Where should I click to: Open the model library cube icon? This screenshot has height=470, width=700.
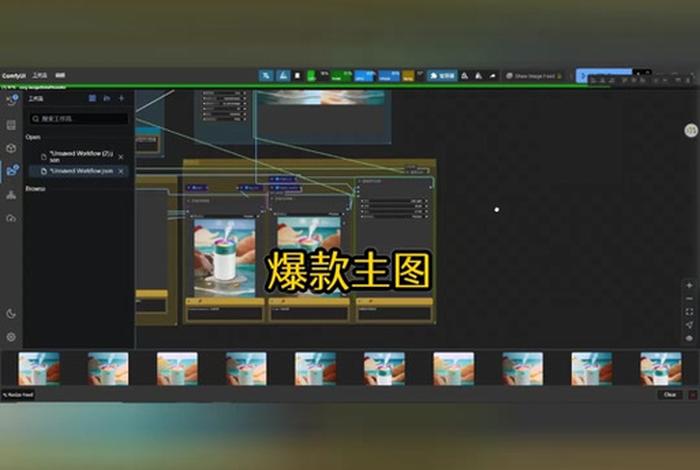[x=11, y=148]
